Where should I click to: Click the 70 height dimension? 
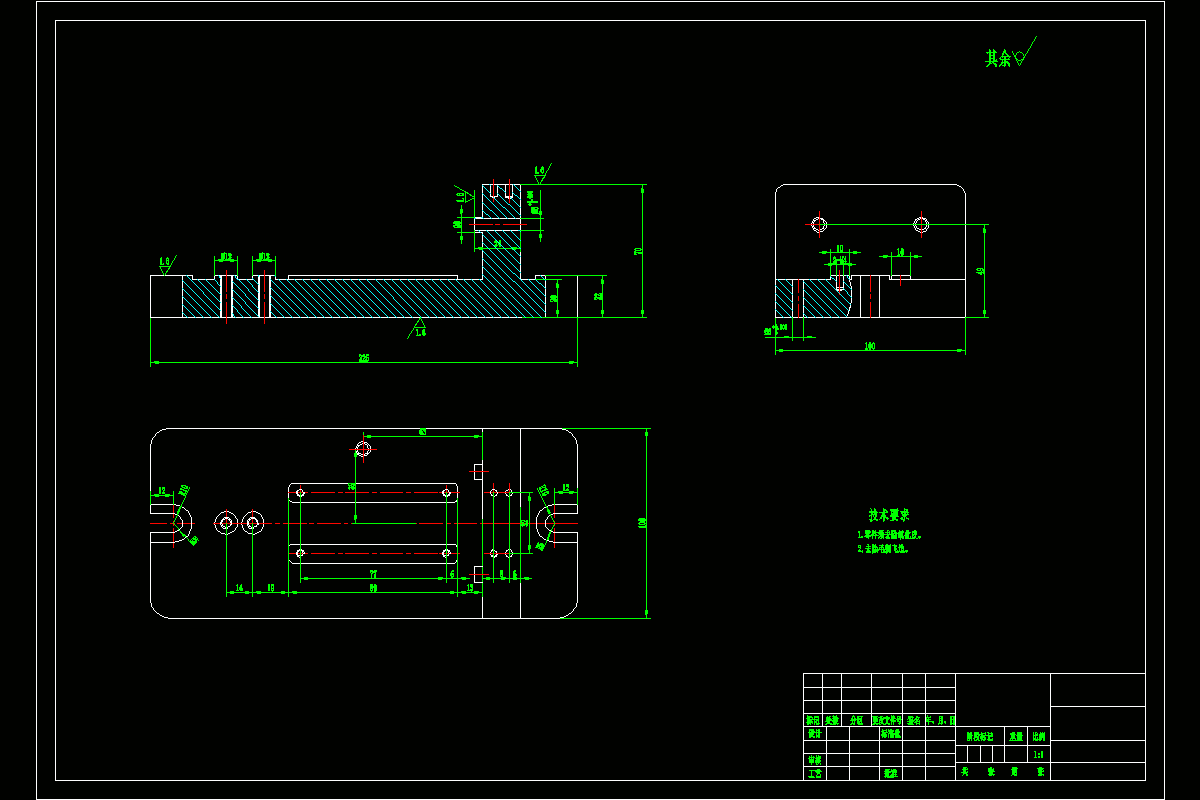click(638, 251)
